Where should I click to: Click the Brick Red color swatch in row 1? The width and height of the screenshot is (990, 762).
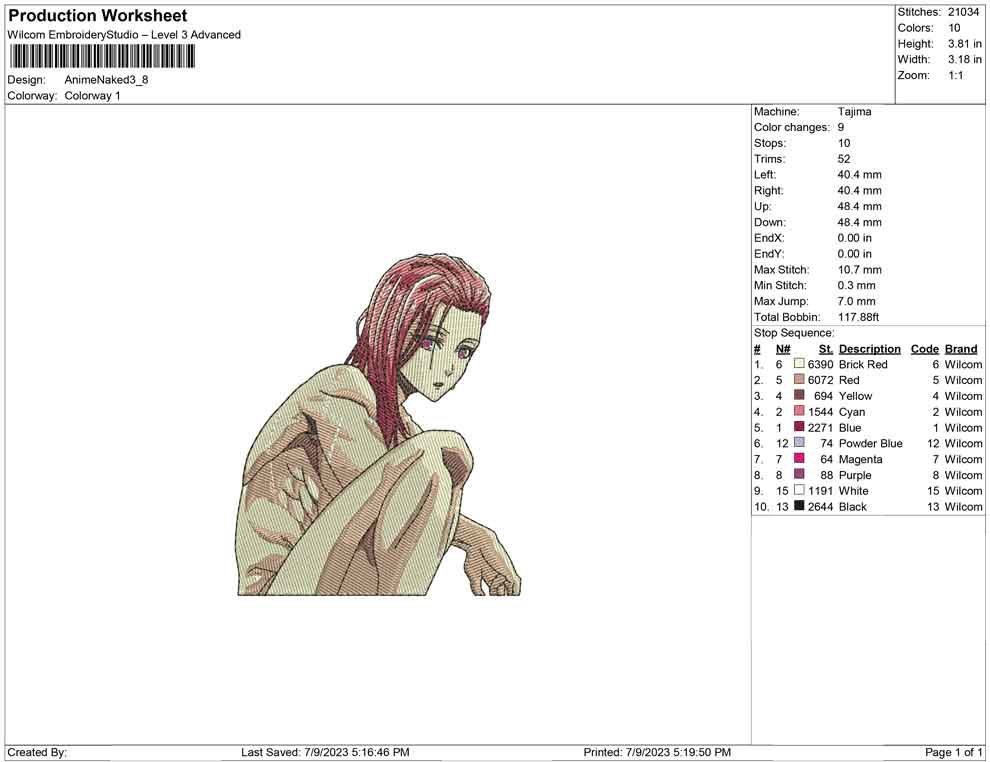coord(799,364)
